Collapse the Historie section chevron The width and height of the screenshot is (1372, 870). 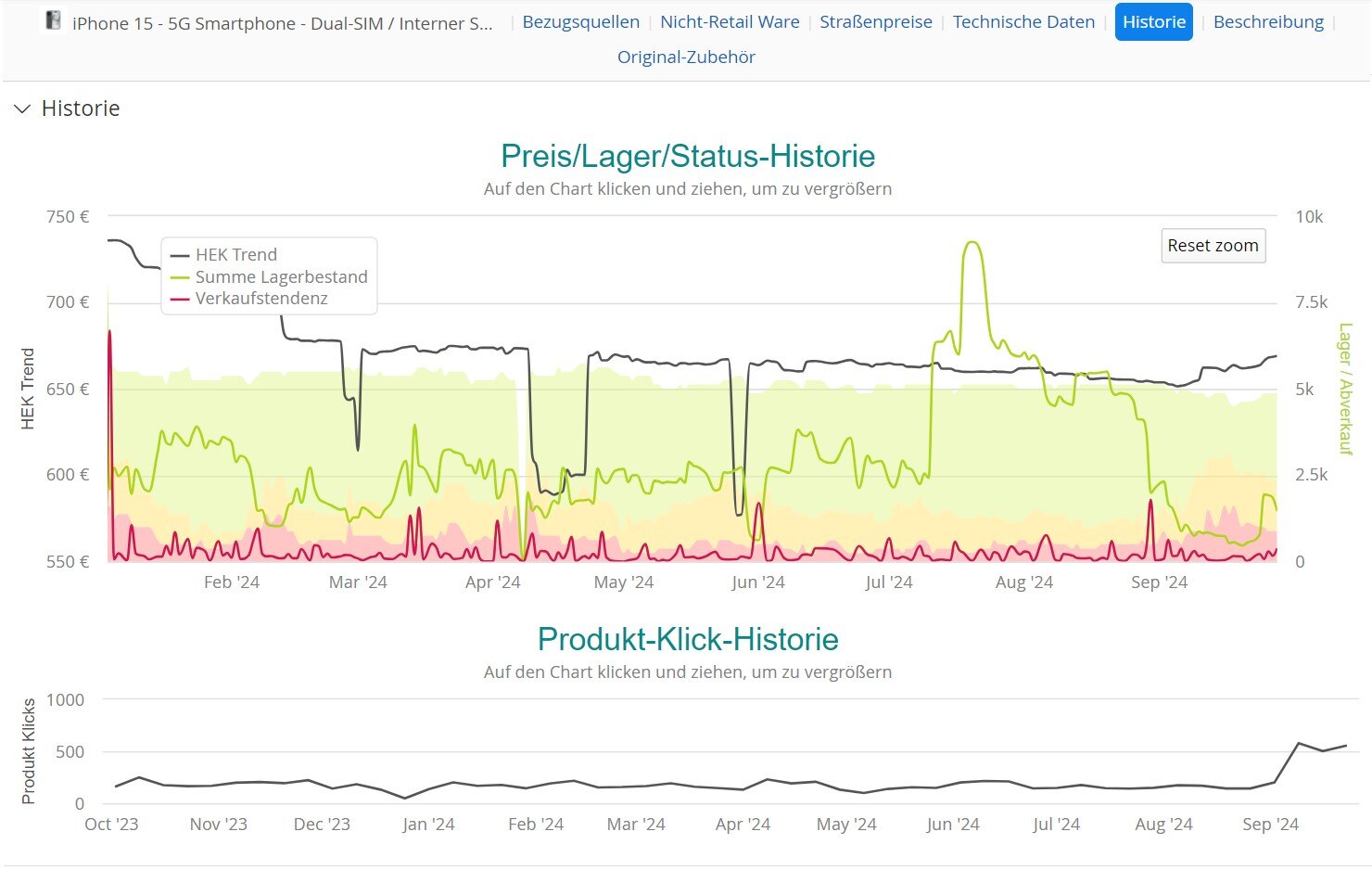(x=22, y=109)
